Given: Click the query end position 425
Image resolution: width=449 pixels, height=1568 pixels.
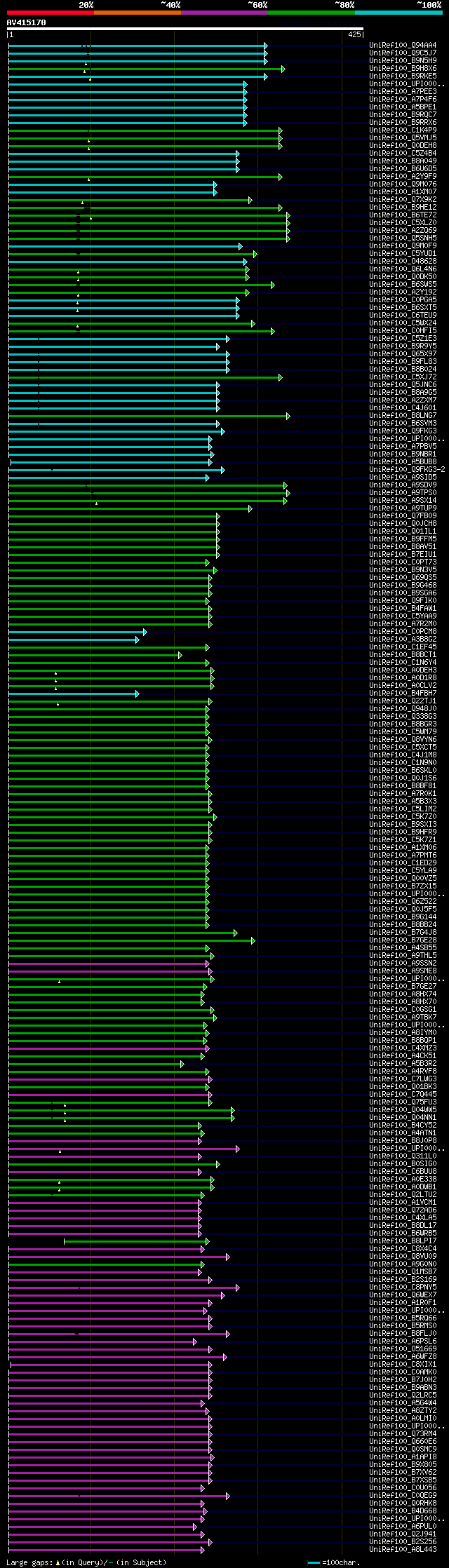Looking at the screenshot, I should click(x=354, y=34).
